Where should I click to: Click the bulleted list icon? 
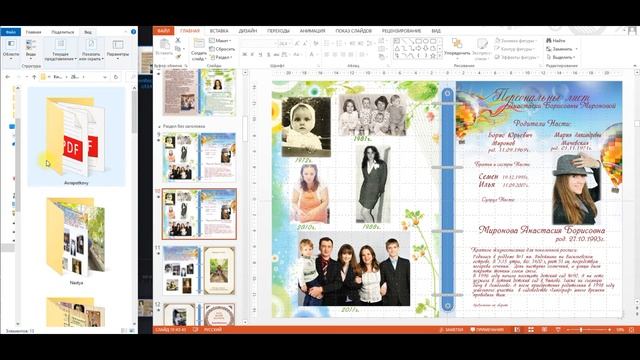point(327,43)
